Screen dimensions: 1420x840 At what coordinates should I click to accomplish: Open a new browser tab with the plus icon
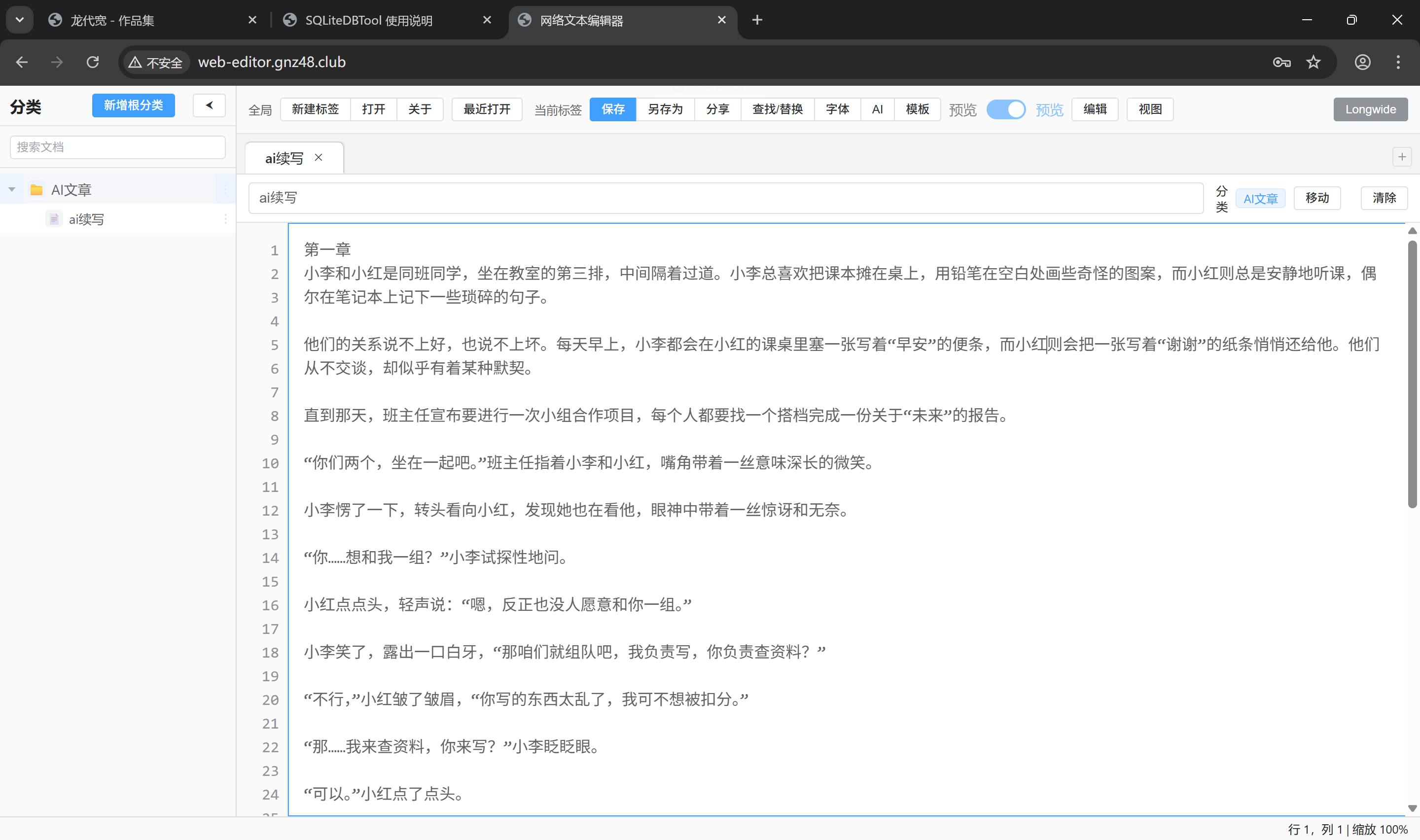pos(757,20)
